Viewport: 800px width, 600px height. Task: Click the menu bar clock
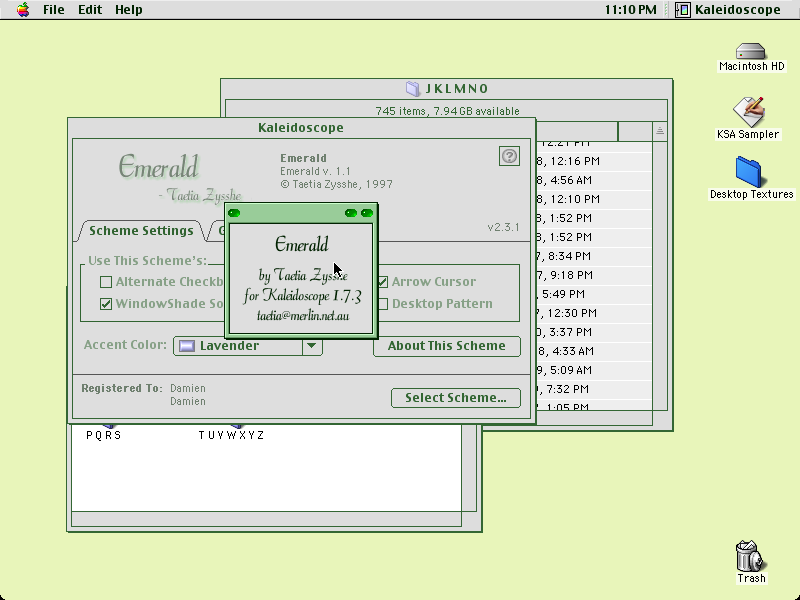pos(631,9)
